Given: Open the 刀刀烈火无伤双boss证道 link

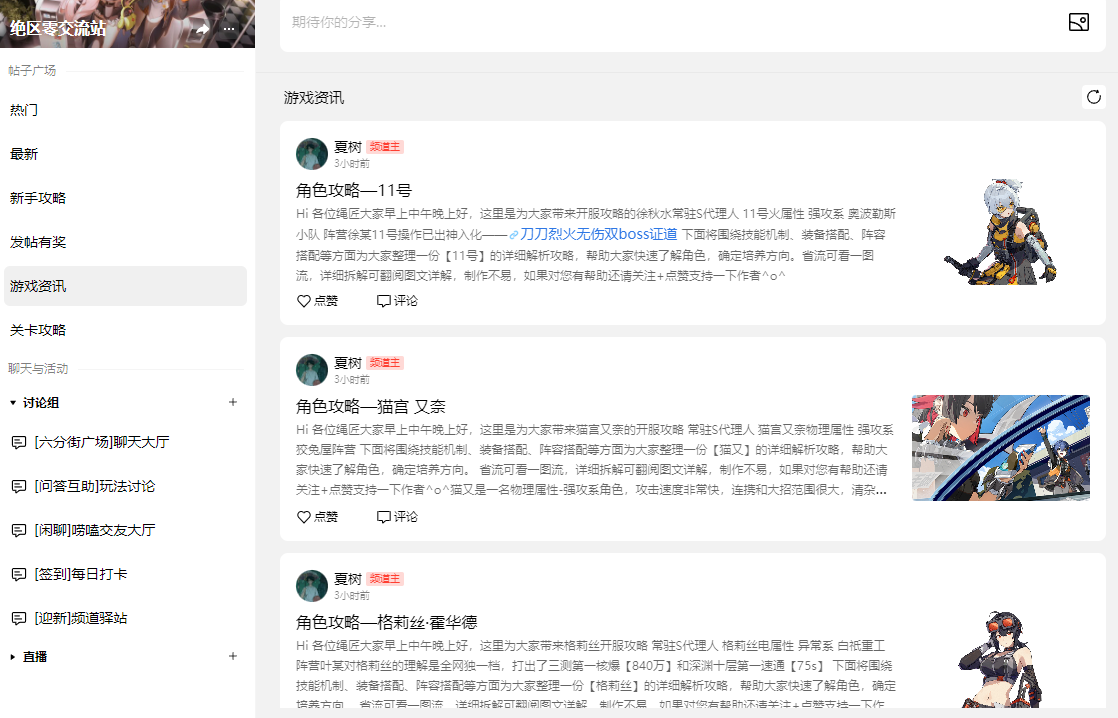Looking at the screenshot, I should coord(598,235).
